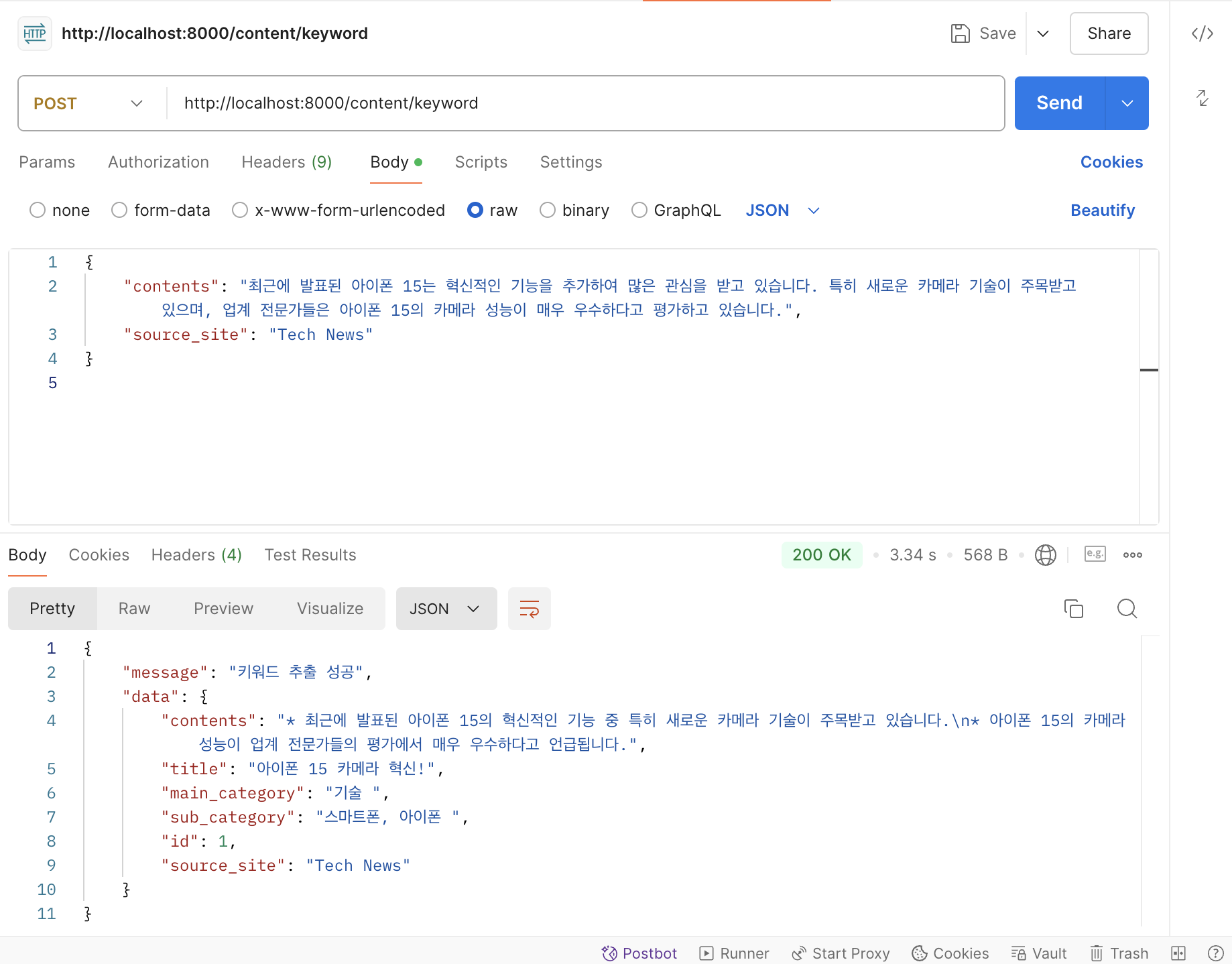The image size is (1232, 964).
Task: Open the request Settings tab
Action: (571, 162)
